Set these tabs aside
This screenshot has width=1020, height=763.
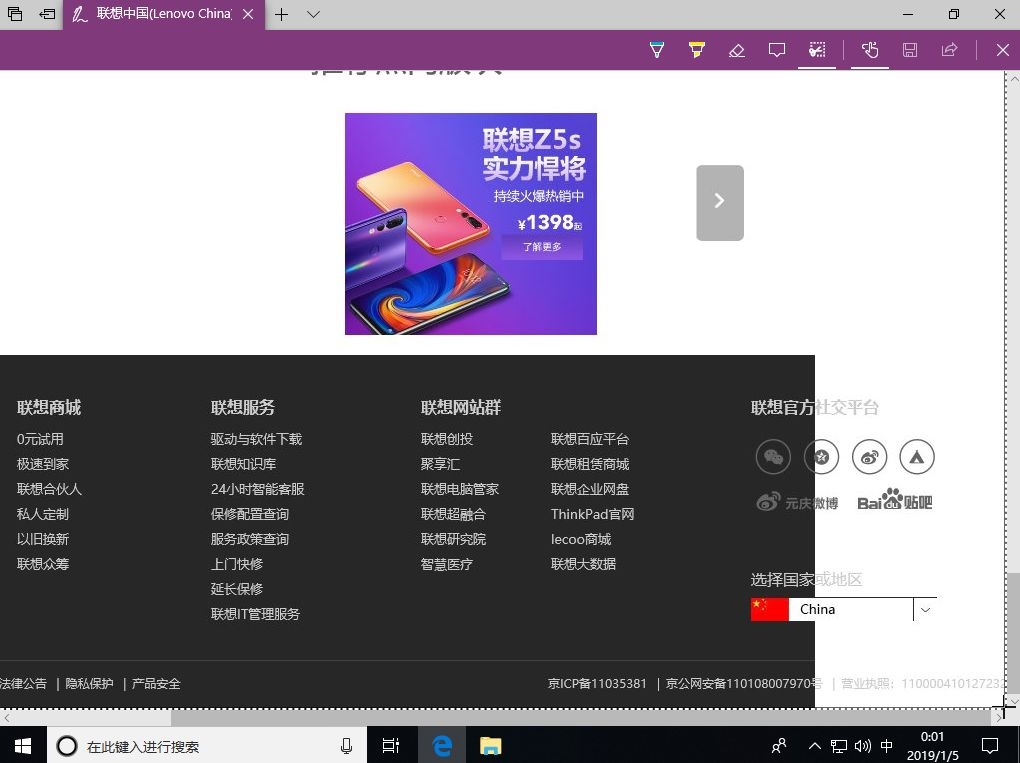(47, 14)
